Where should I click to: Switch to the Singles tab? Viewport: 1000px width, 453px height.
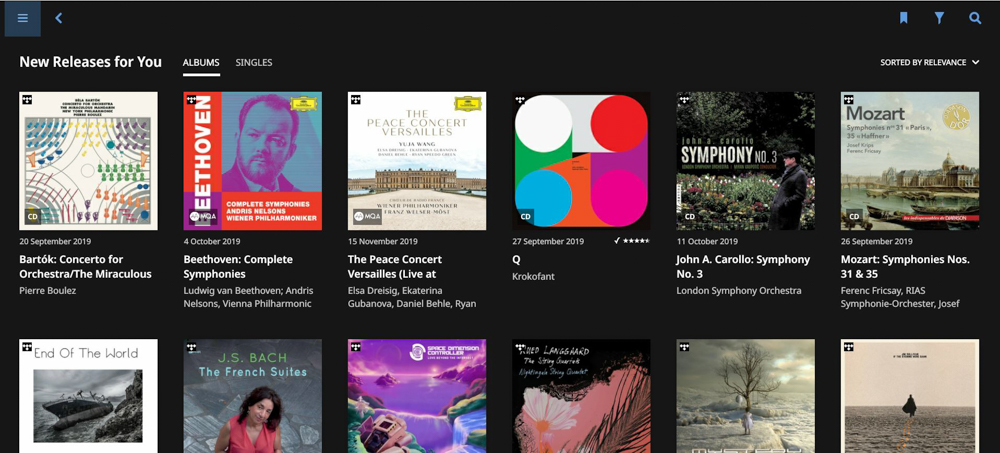click(x=254, y=63)
